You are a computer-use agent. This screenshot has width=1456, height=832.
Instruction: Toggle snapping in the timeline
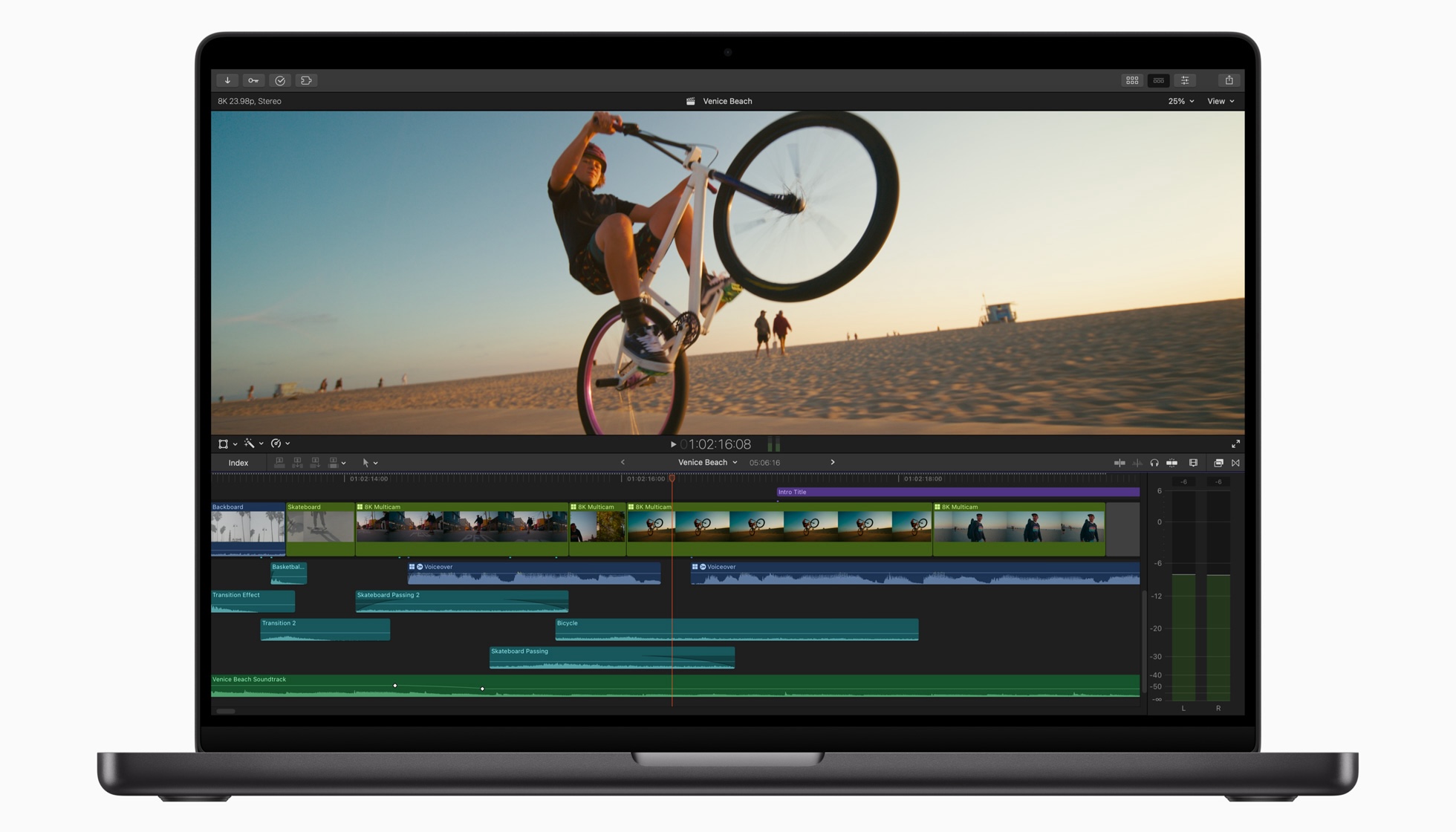tap(1171, 463)
